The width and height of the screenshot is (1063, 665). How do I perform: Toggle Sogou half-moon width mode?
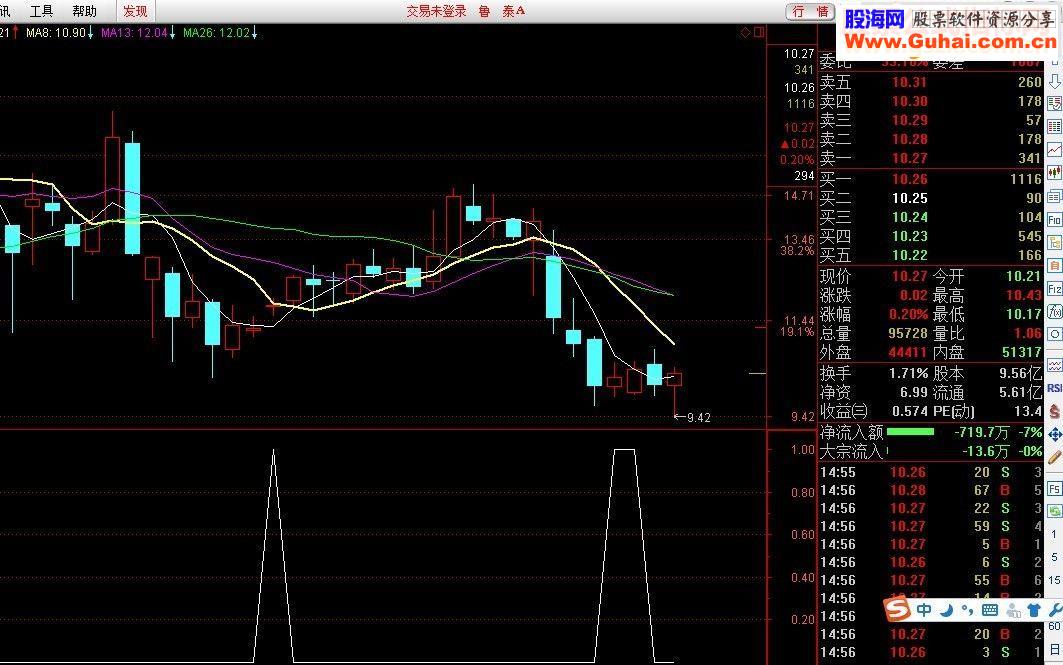[947, 610]
